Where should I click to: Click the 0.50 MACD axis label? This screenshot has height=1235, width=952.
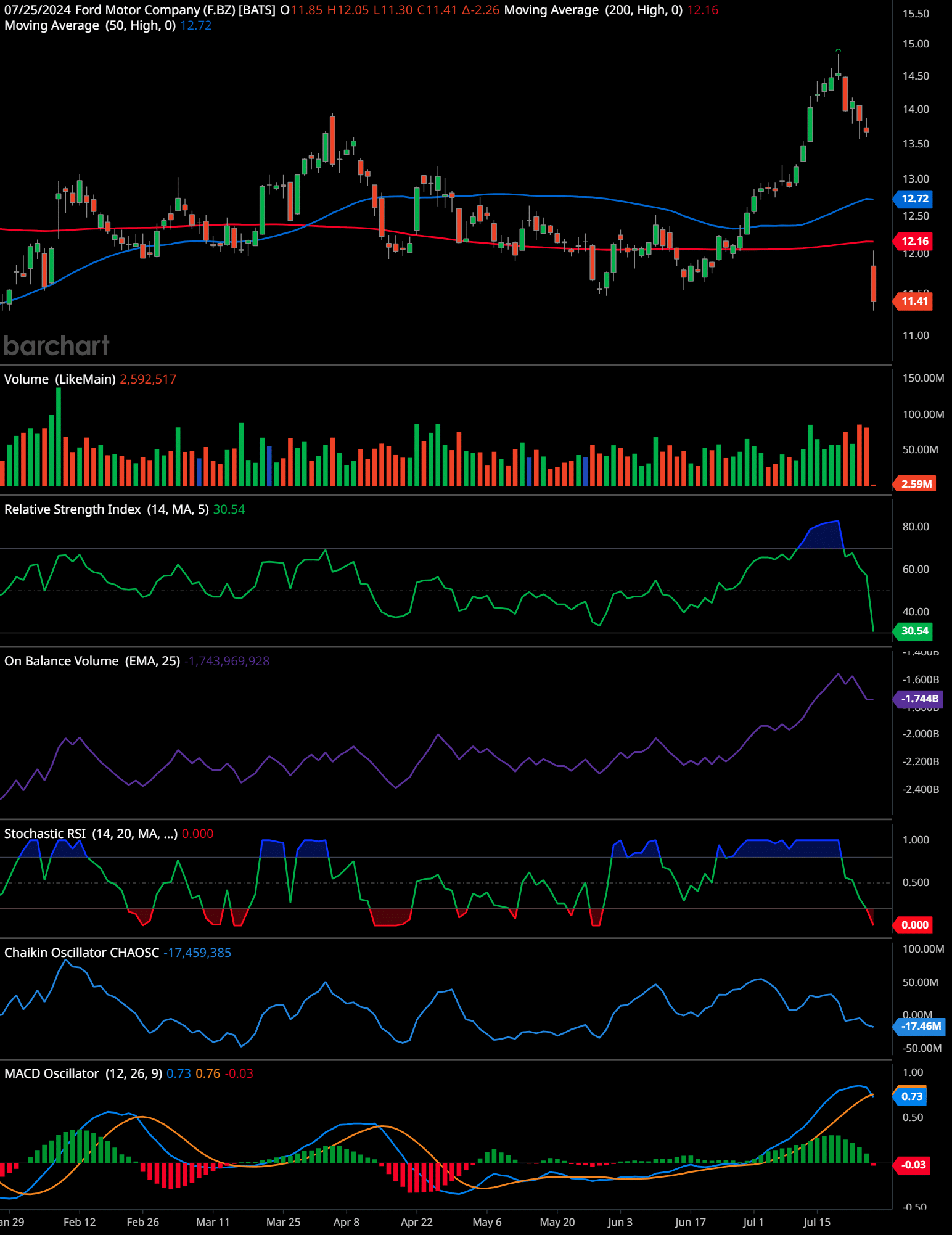coord(913,1117)
